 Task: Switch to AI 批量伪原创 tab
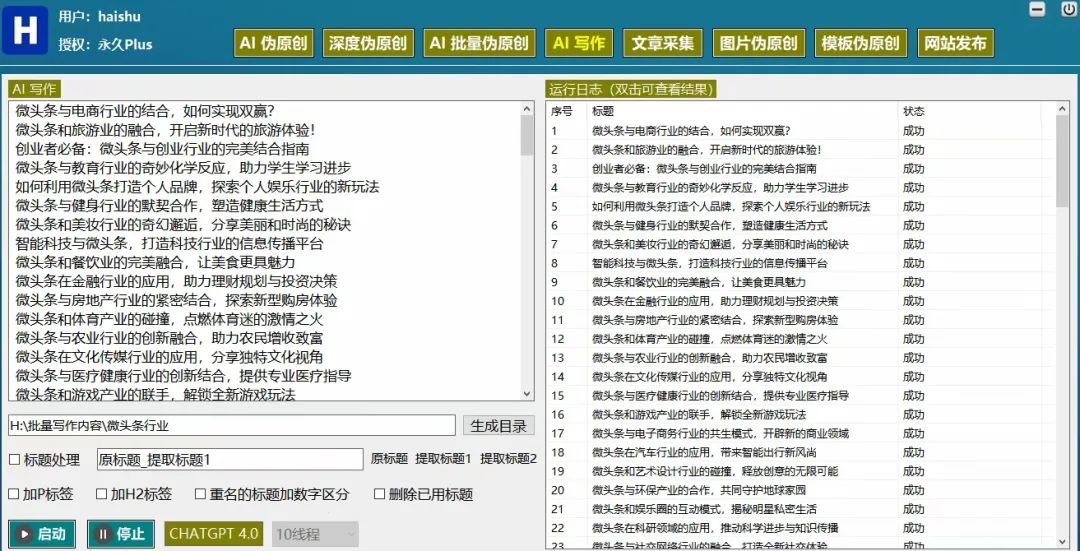(x=479, y=43)
